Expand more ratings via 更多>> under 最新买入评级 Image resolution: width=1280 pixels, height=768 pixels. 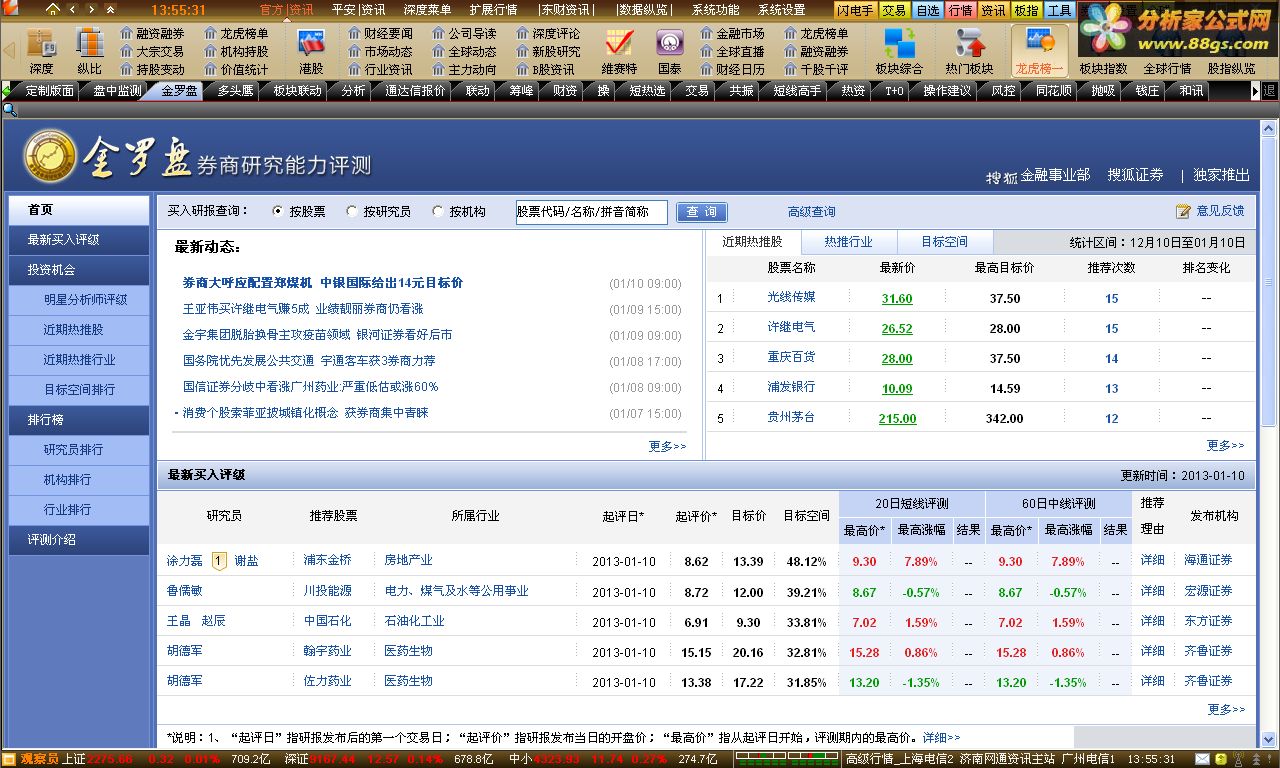(x=1225, y=709)
